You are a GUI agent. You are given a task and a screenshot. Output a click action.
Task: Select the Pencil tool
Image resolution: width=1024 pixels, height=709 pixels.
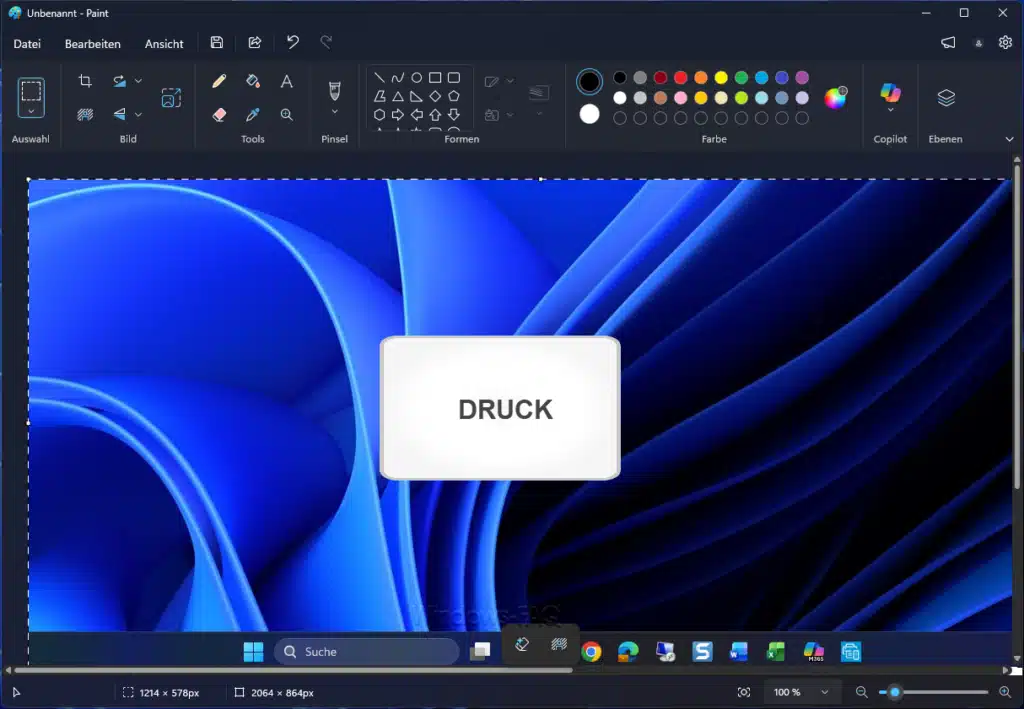coord(220,81)
